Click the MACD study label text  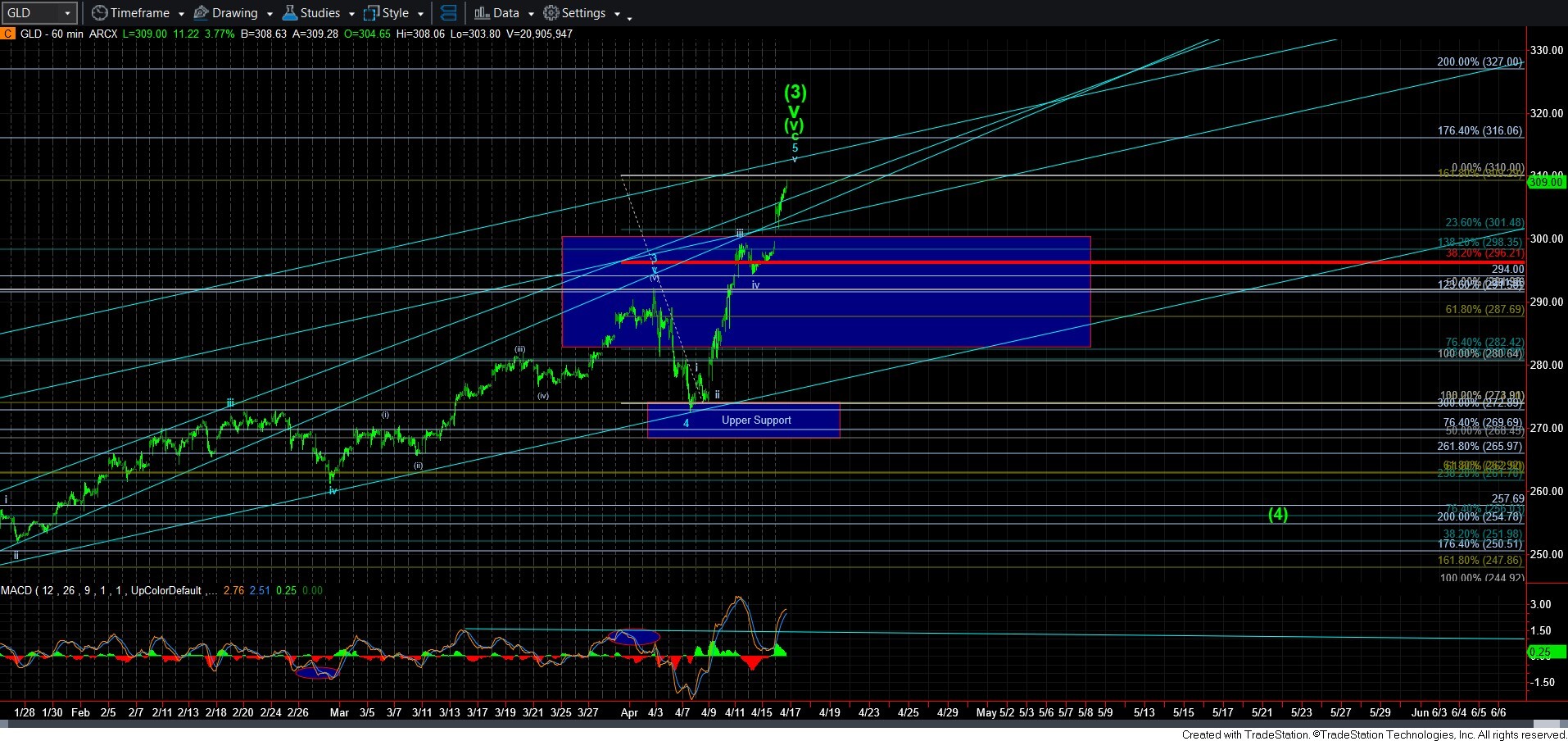click(x=109, y=590)
